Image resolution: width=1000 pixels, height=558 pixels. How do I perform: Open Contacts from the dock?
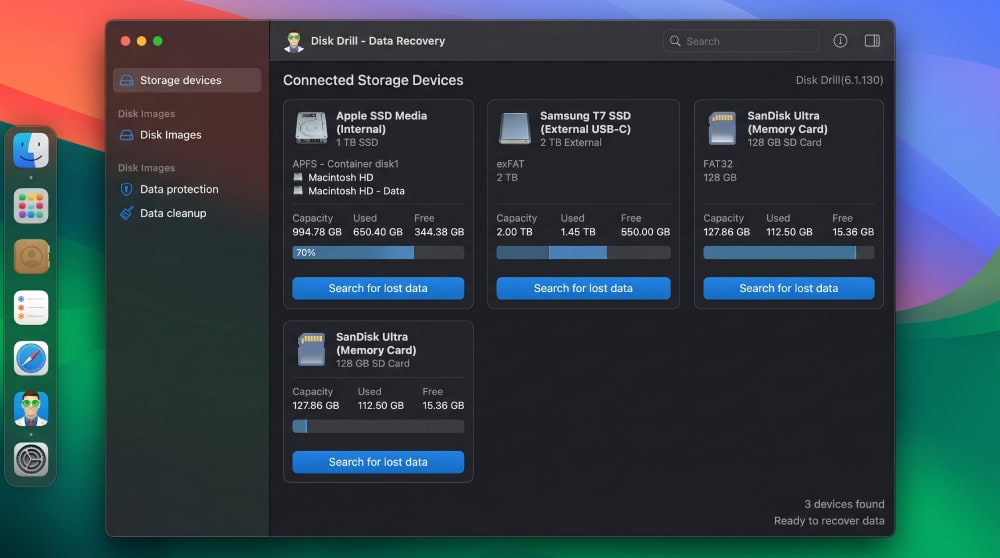(x=31, y=256)
